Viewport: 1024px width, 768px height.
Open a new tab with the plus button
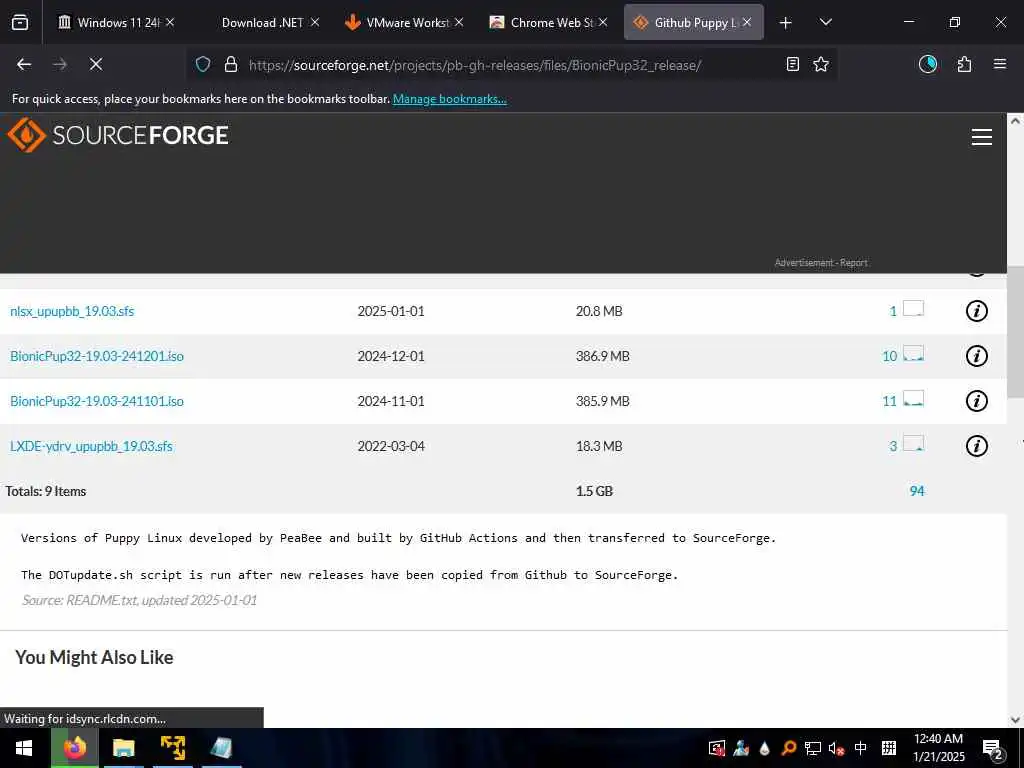[786, 23]
